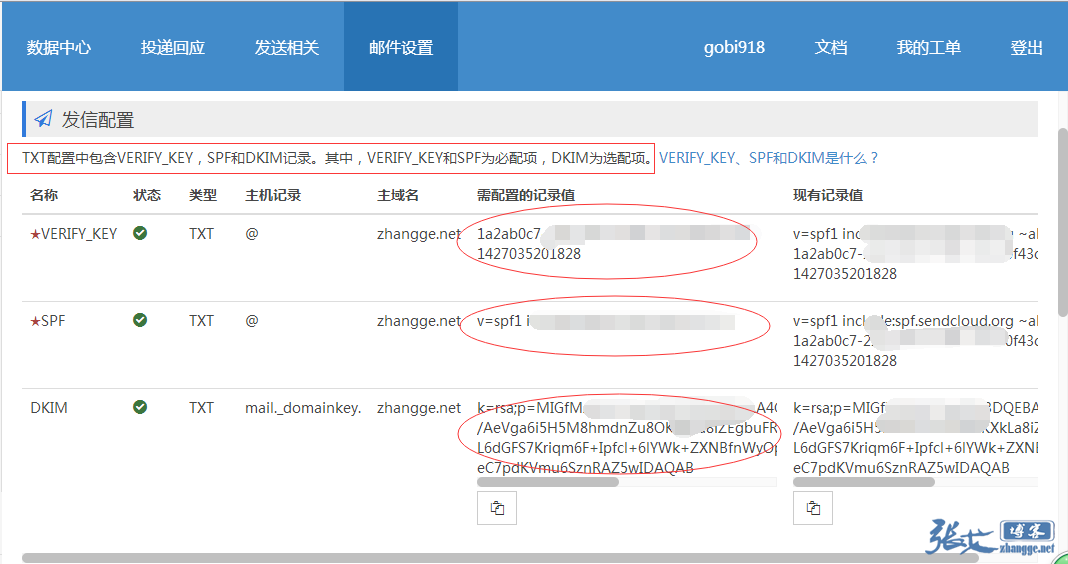Open the gobi918 account menu
The image size is (1068, 564).
pos(734,47)
